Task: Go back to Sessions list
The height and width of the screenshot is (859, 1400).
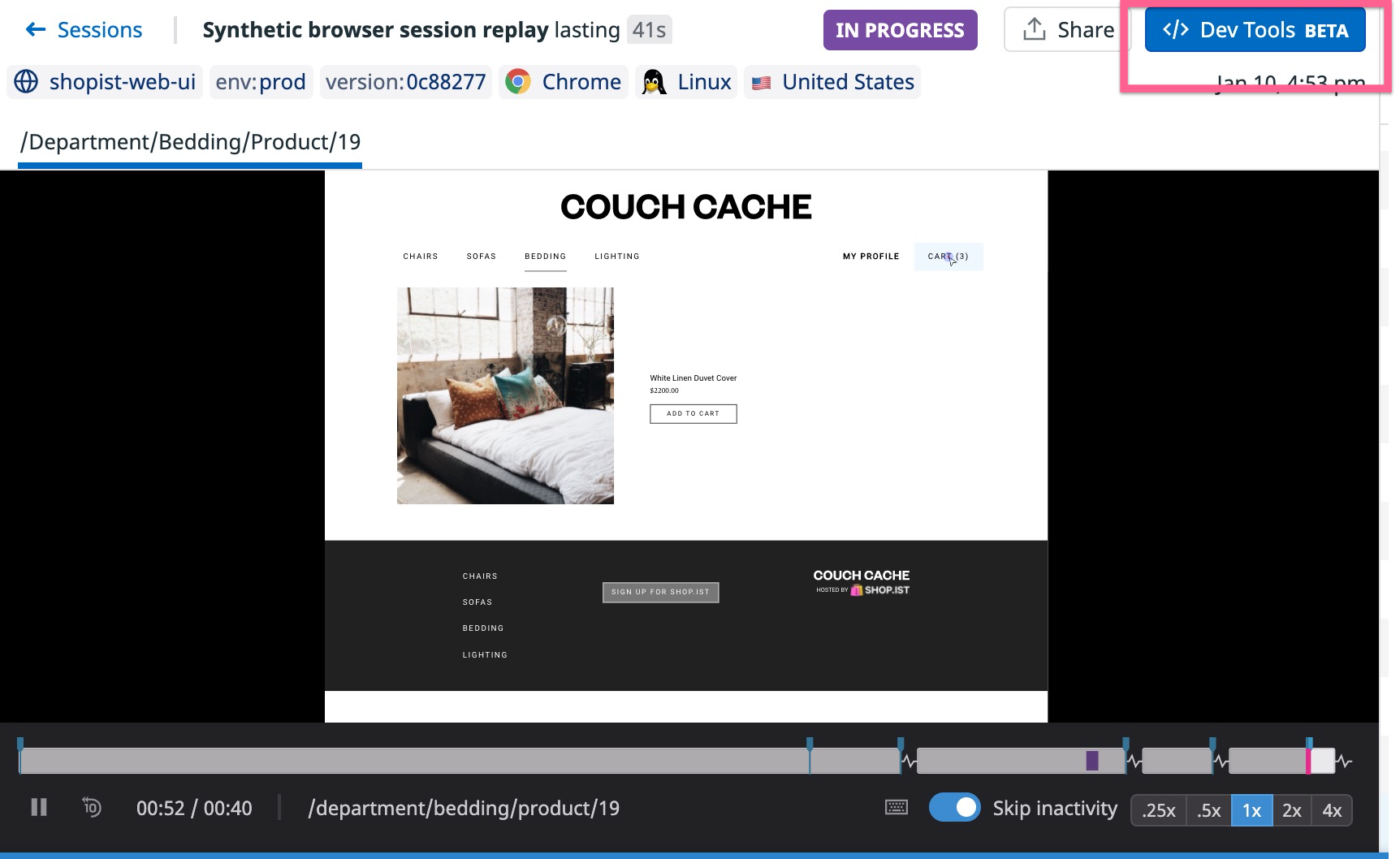Action: pos(84,30)
